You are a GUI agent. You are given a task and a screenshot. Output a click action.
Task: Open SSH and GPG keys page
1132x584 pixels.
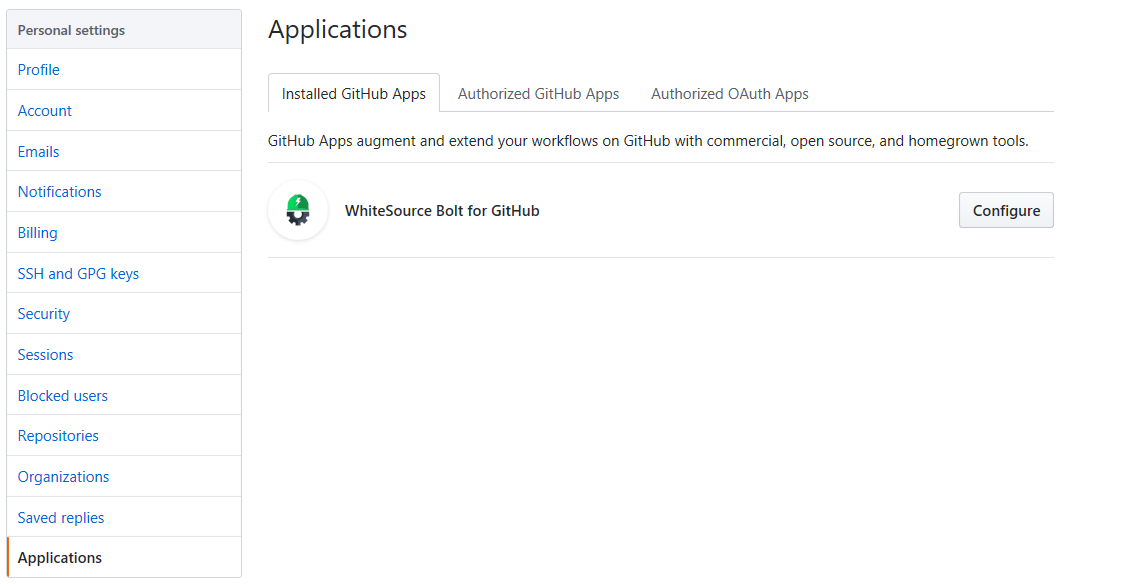point(78,274)
